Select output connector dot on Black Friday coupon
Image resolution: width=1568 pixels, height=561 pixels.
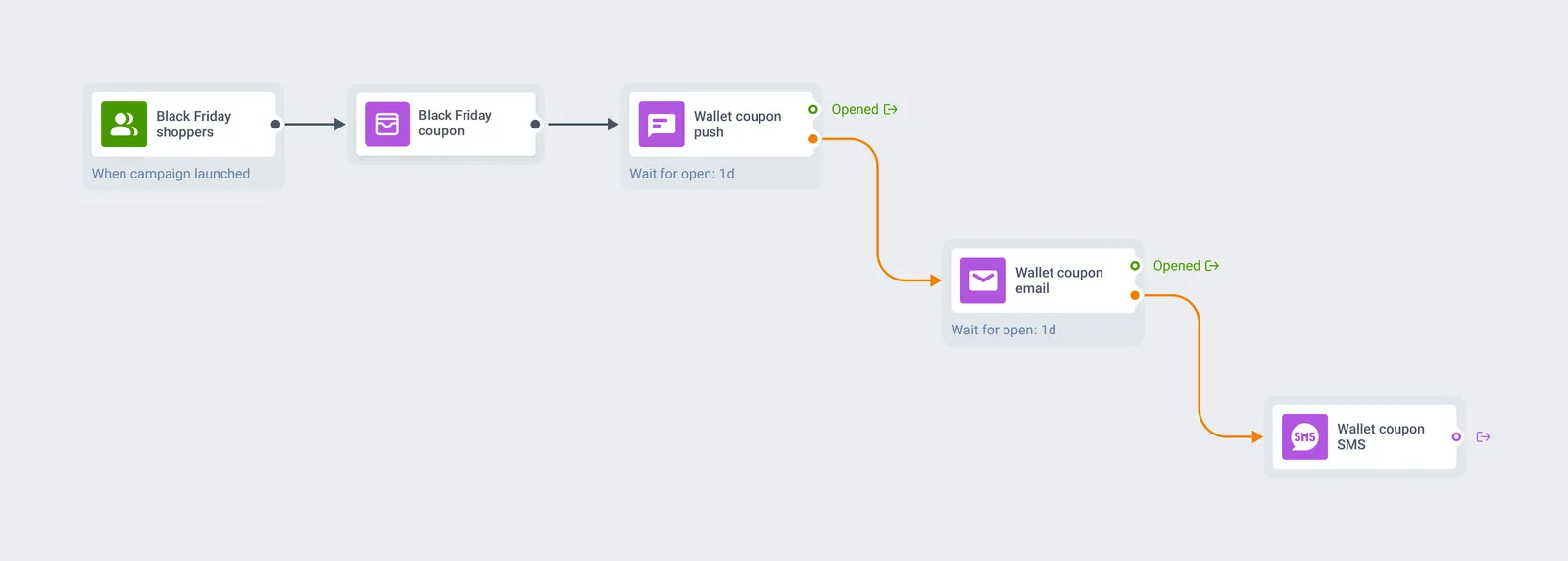coord(535,125)
